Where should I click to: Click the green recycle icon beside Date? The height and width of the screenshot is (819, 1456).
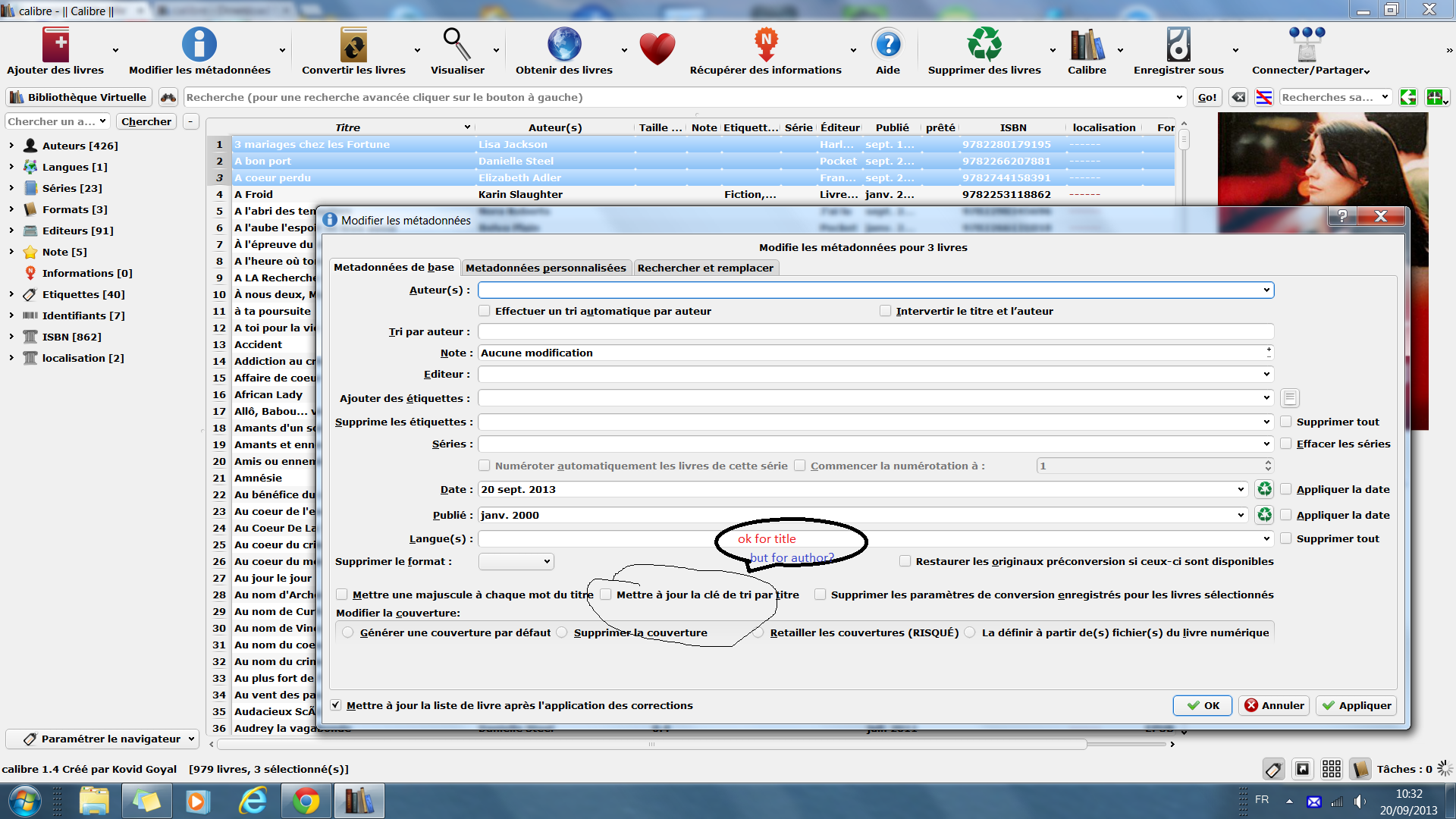pyautogui.click(x=1264, y=489)
